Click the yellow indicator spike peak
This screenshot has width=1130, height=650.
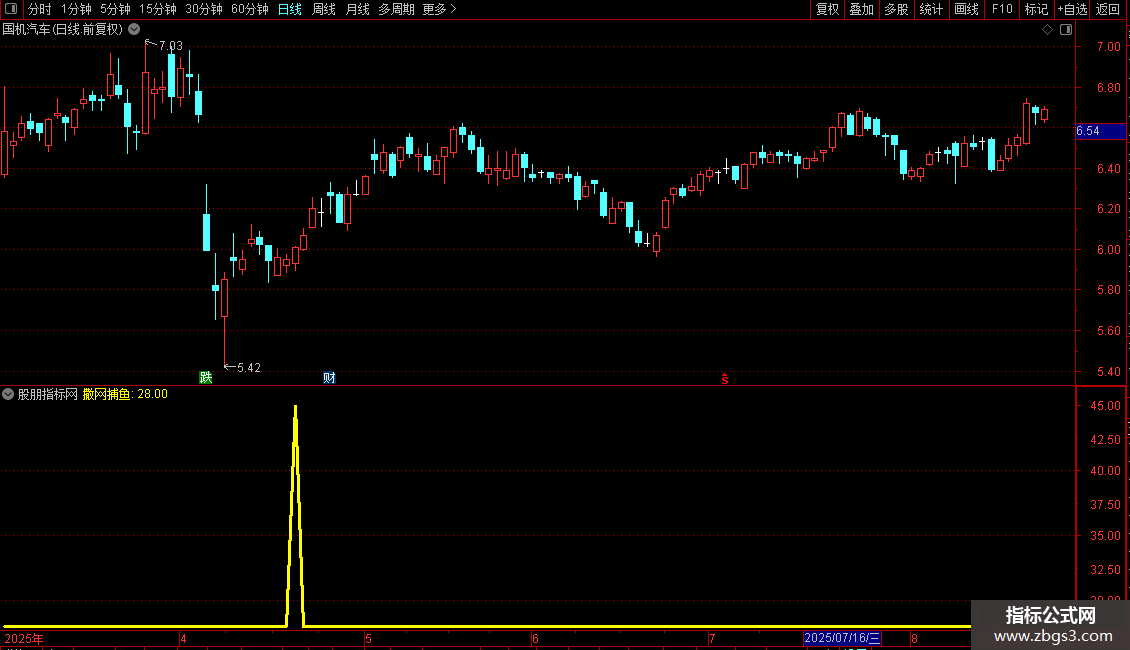[295, 408]
